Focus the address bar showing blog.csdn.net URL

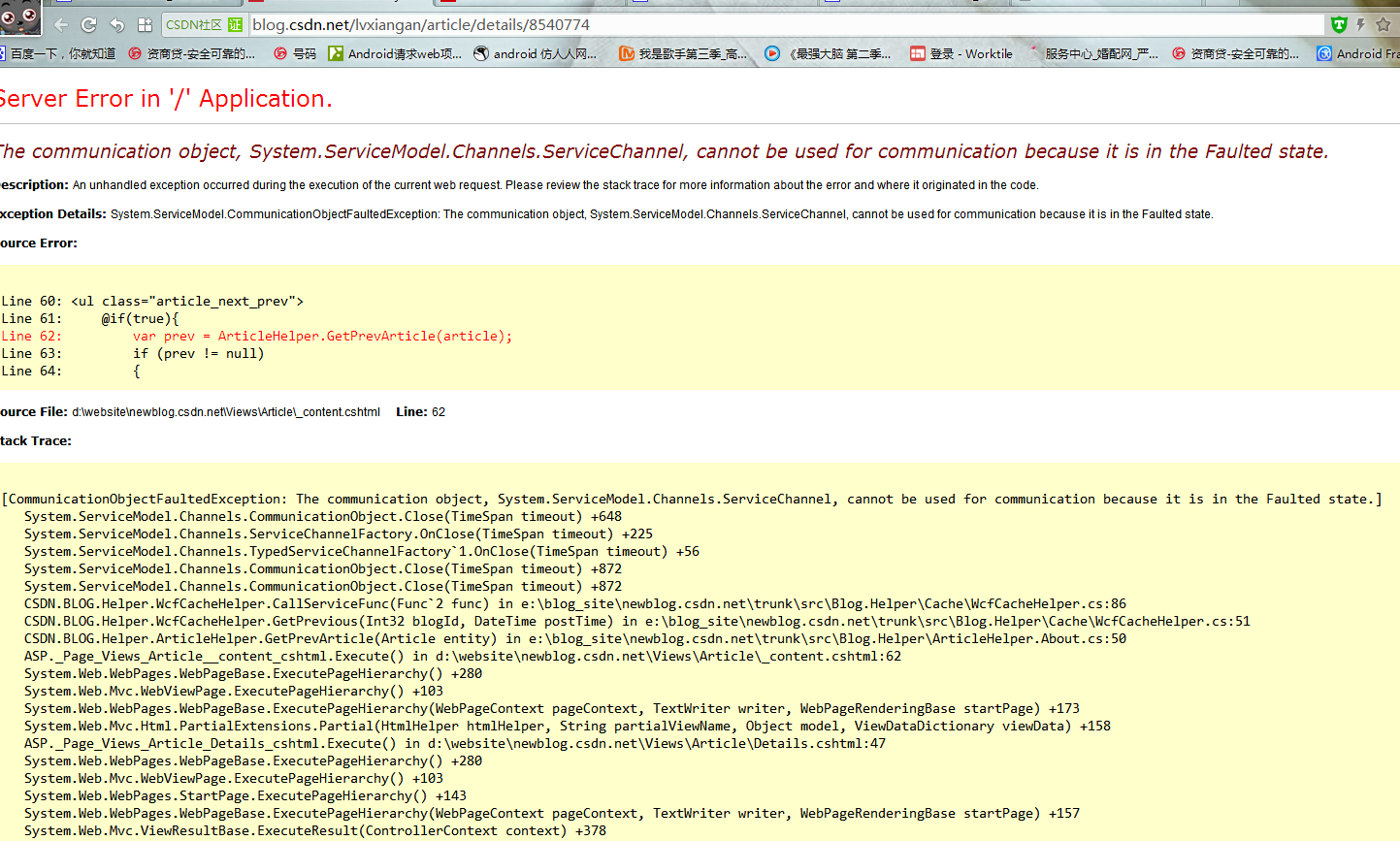[x=786, y=24]
